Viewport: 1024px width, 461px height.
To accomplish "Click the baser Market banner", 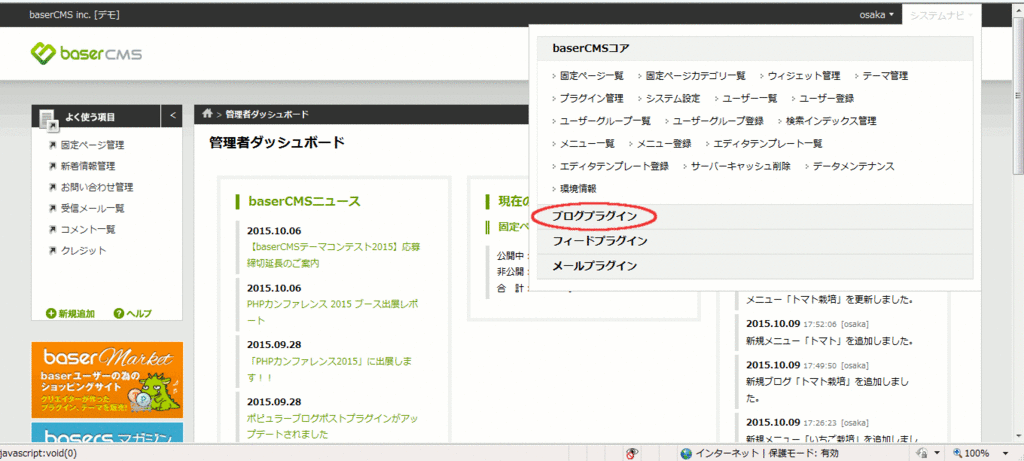I will (x=107, y=379).
